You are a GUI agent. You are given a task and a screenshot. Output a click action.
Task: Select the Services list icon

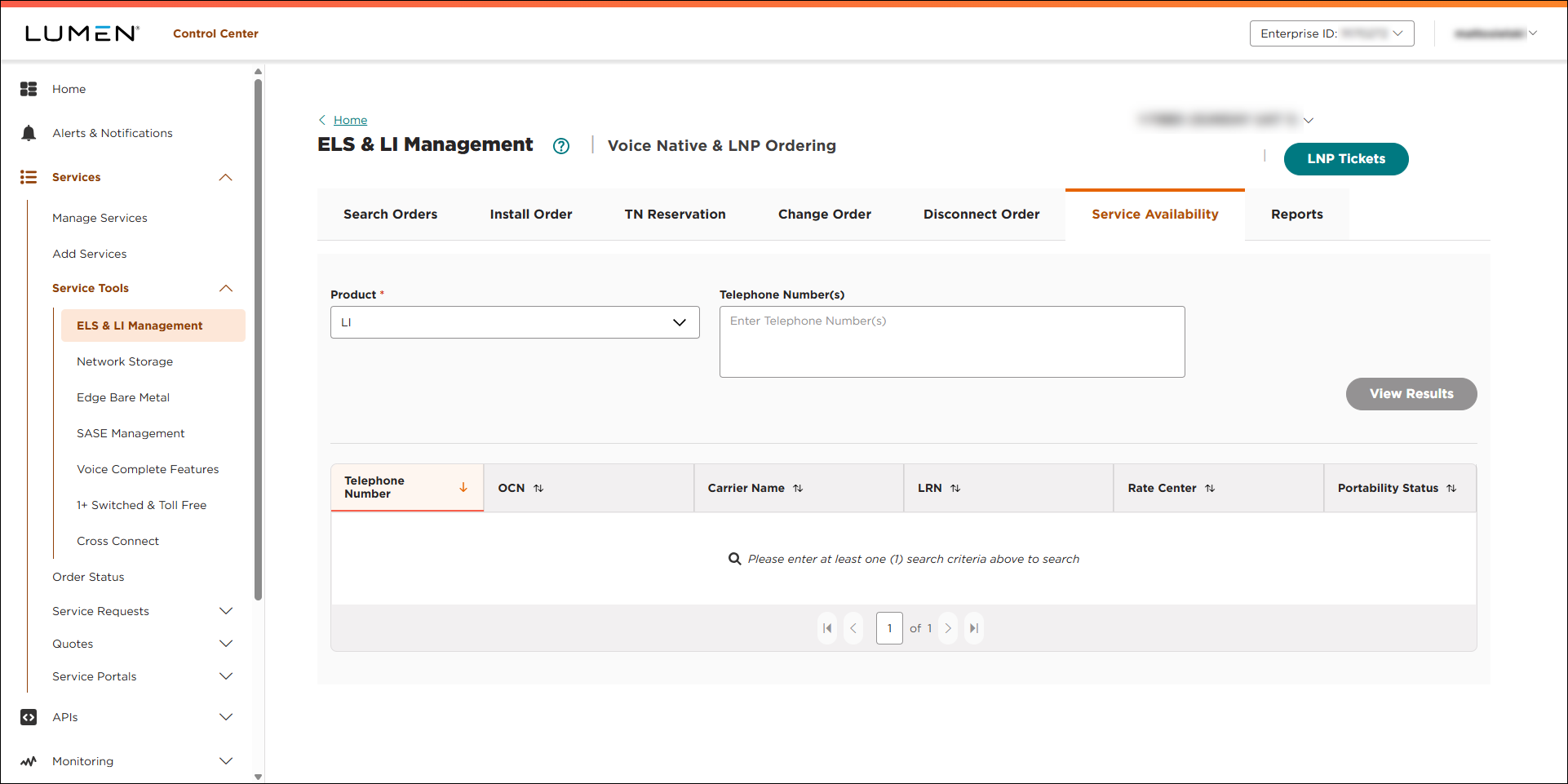29,177
